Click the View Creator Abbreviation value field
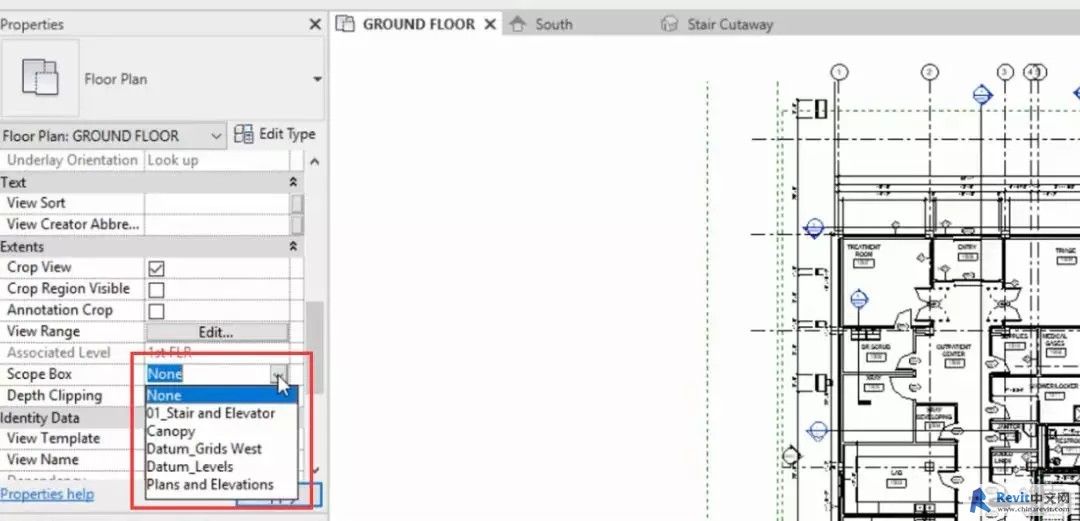The height and width of the screenshot is (521, 1080). (217, 225)
